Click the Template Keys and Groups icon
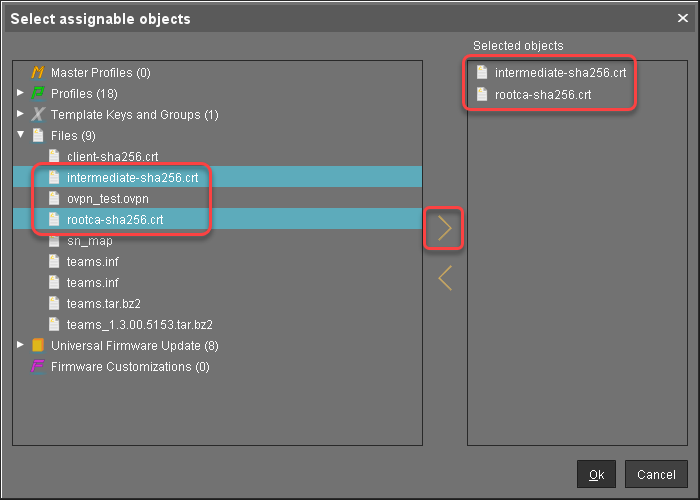This screenshot has height=500, width=700. point(38,115)
